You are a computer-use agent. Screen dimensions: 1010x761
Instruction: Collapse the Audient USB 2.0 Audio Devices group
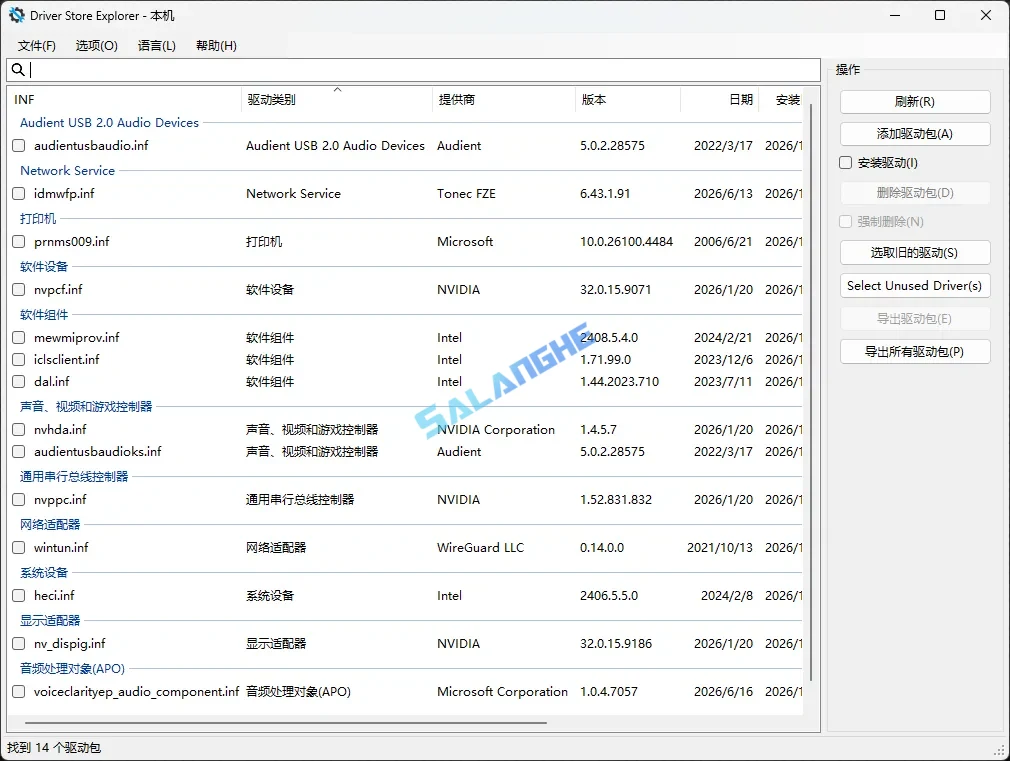(x=110, y=122)
